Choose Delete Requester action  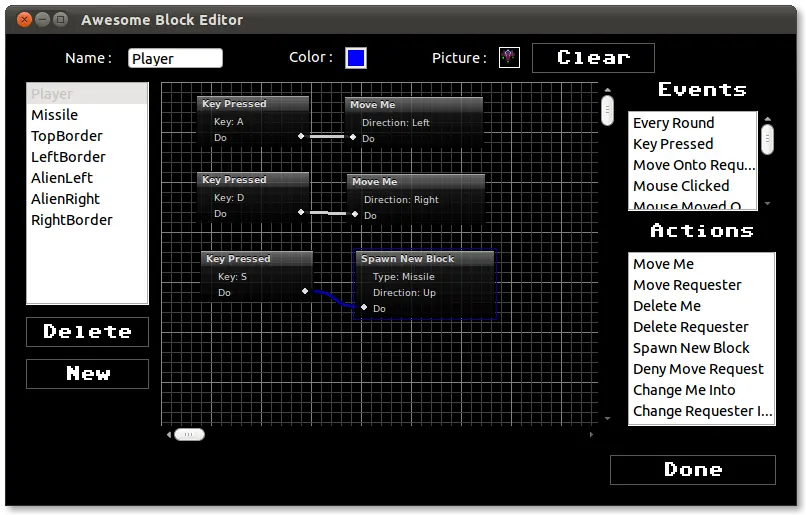click(x=702, y=327)
